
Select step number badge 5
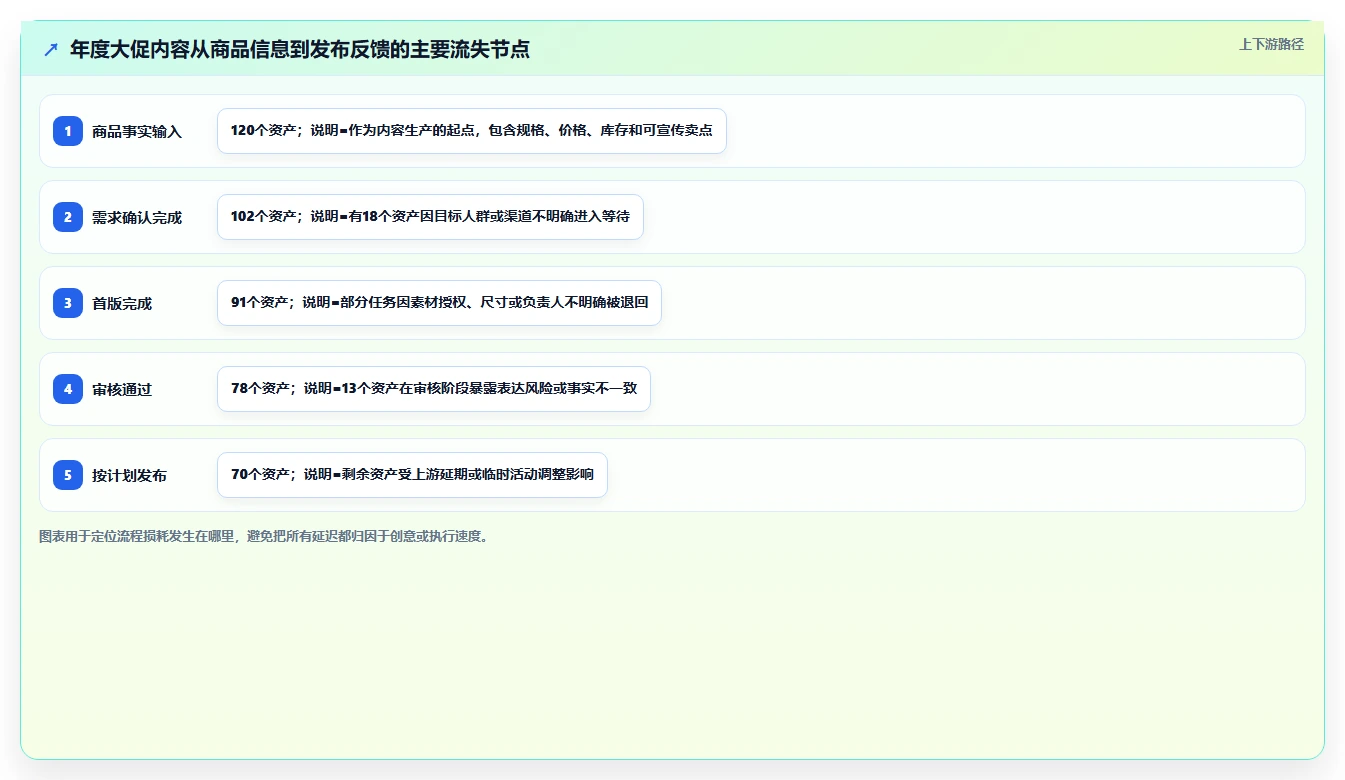pos(68,475)
